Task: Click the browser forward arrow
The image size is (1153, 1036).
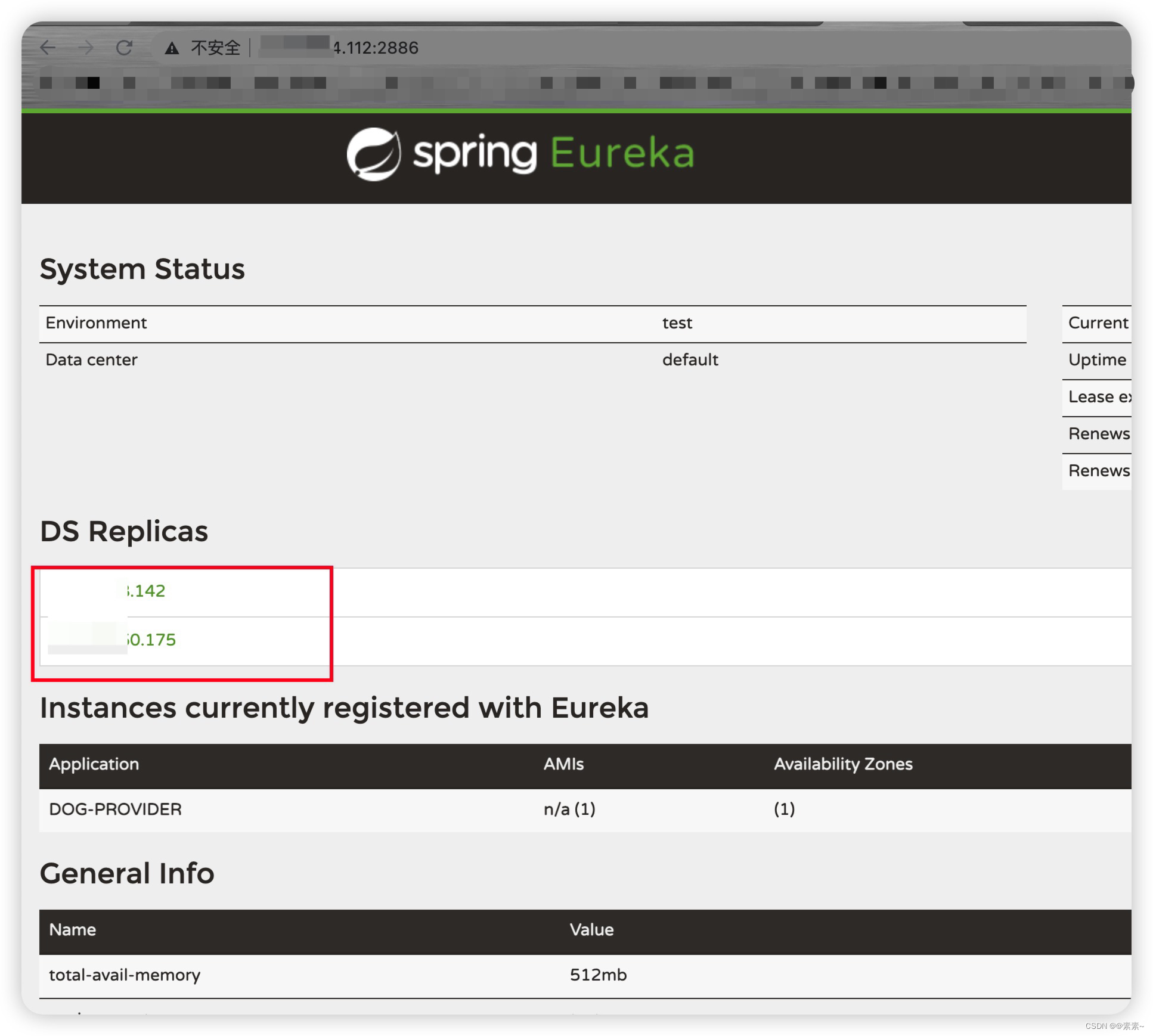Action: click(x=86, y=48)
